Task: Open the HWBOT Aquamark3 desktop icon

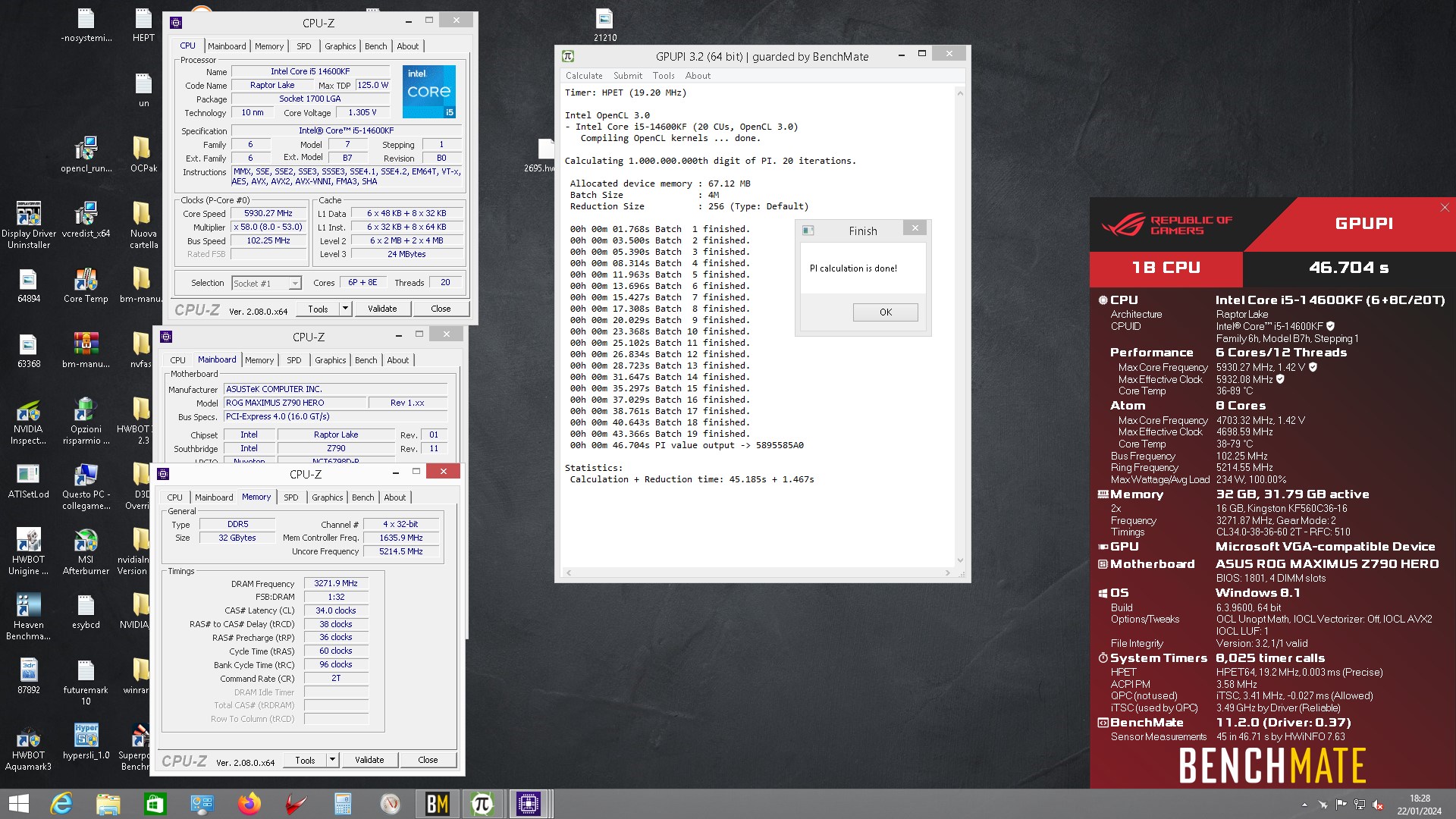Action: point(28,747)
